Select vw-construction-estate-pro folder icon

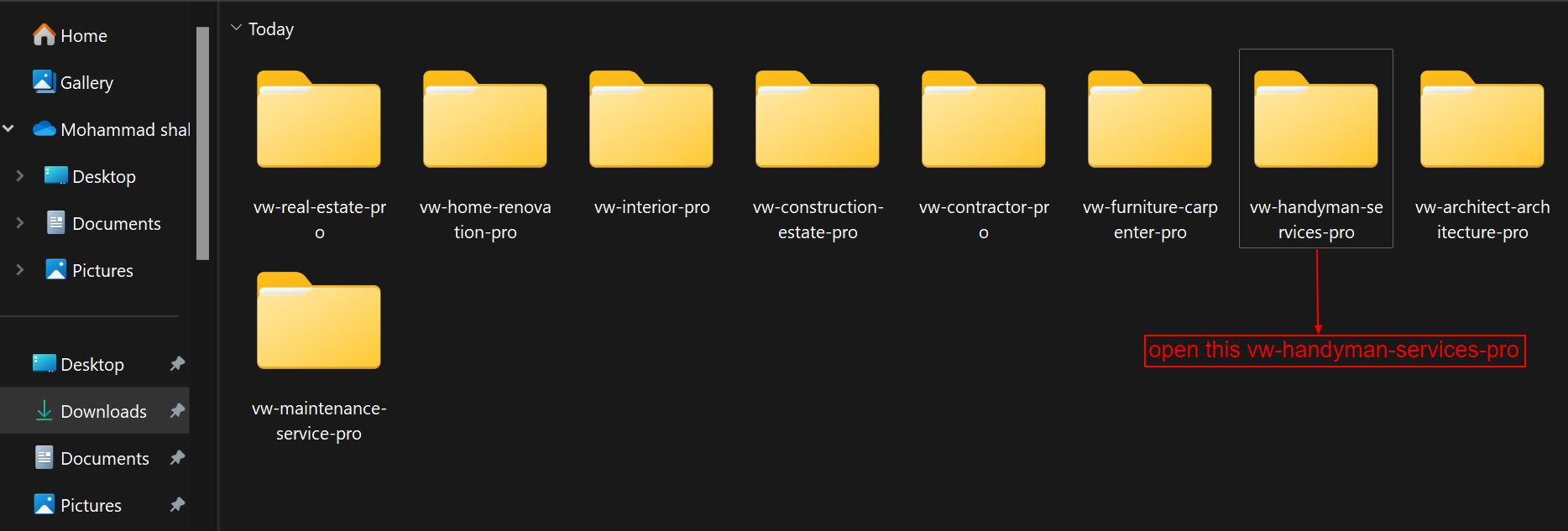point(818,119)
